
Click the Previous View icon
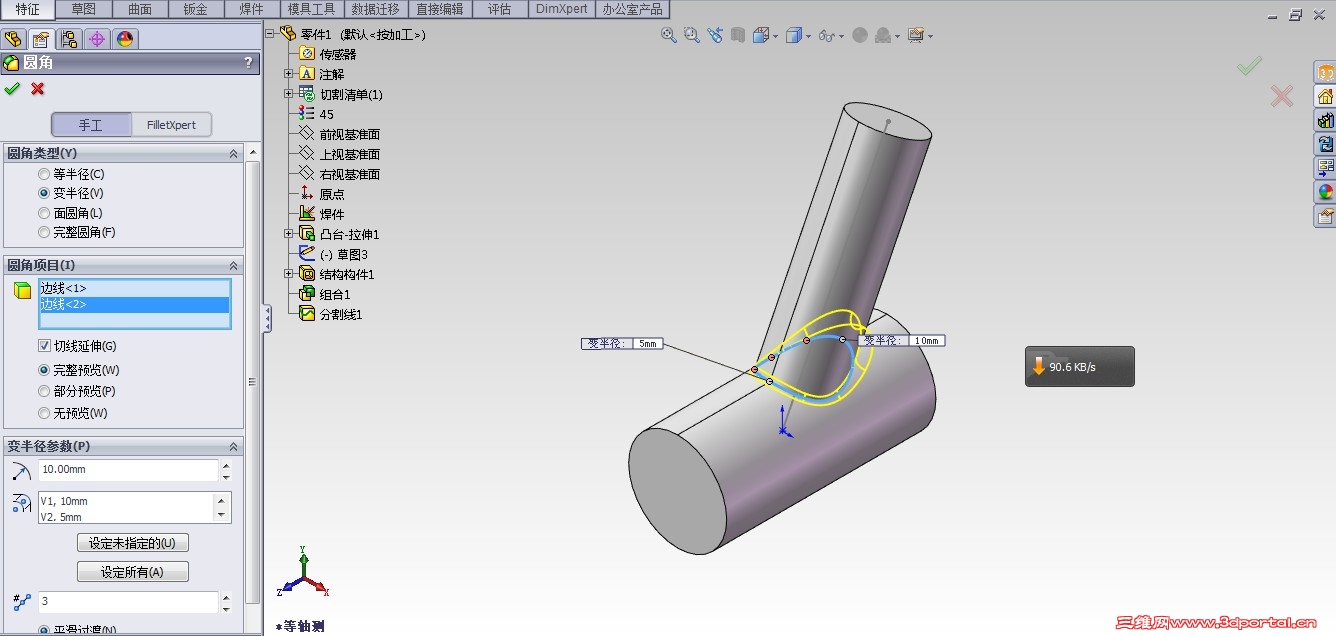(x=714, y=35)
